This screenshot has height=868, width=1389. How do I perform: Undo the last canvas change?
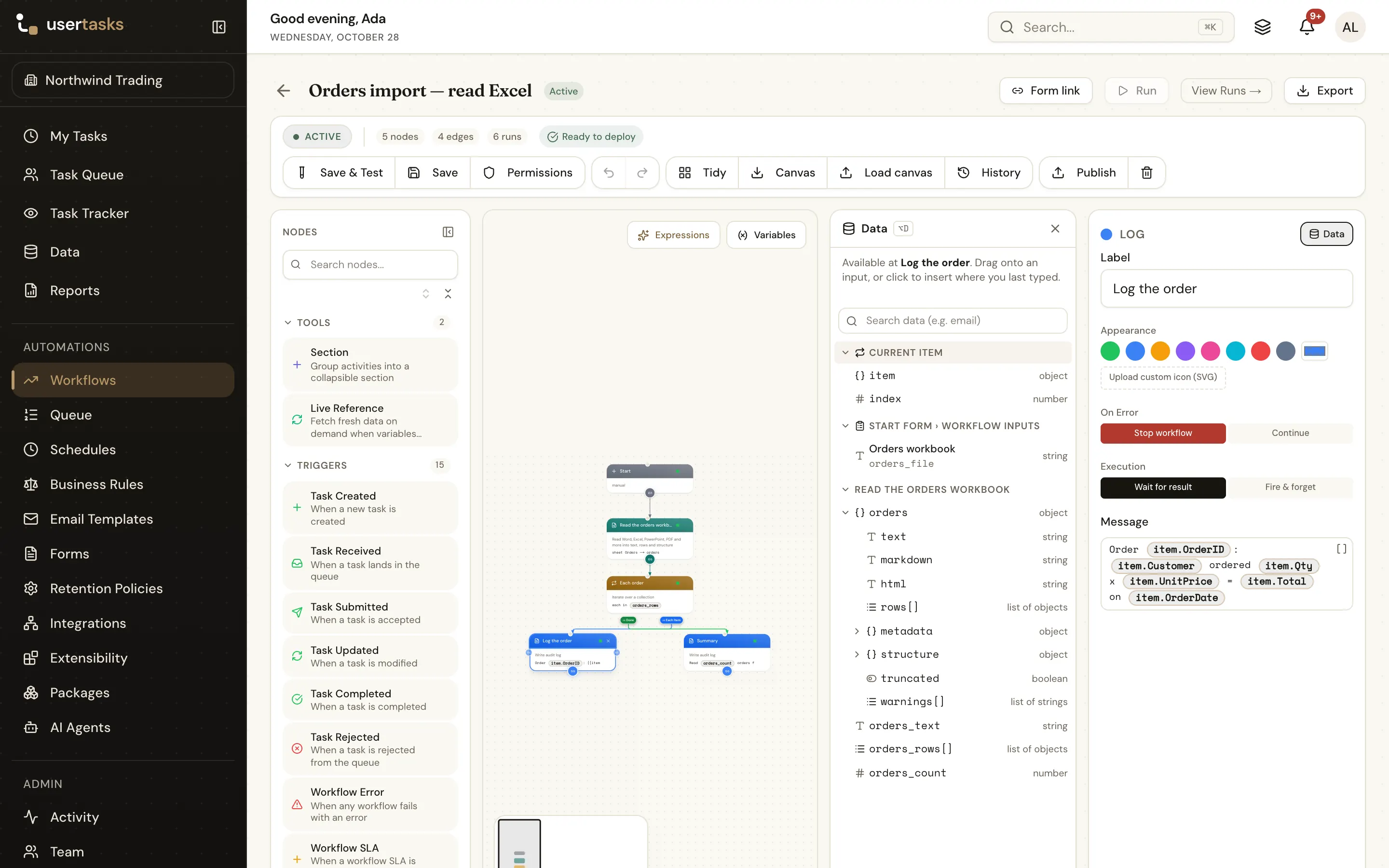coord(609,173)
